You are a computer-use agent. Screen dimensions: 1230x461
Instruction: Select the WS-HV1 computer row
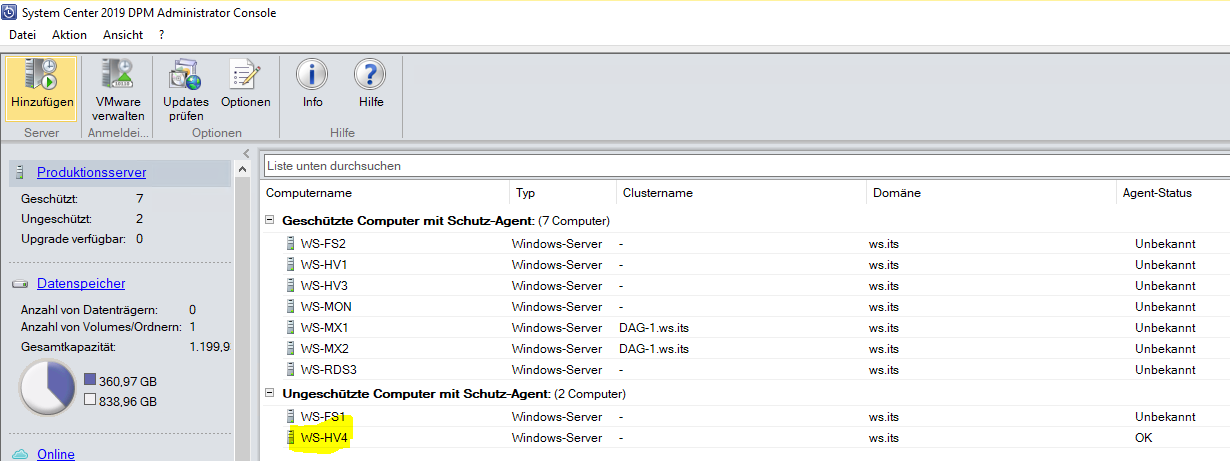(x=745, y=264)
